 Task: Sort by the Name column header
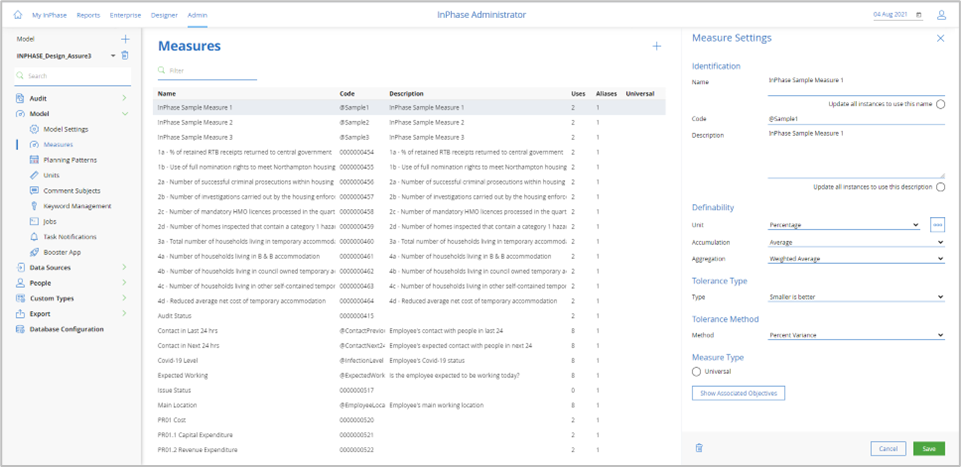pyautogui.click(x=167, y=94)
